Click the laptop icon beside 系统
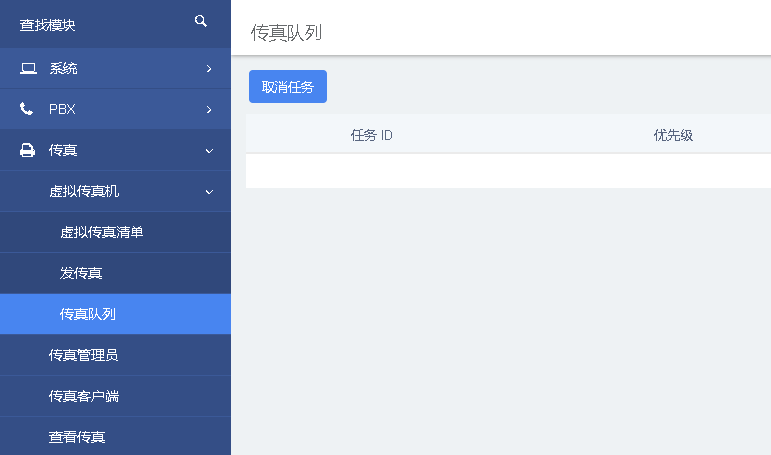Viewport: 771px width, 455px height. [28, 68]
